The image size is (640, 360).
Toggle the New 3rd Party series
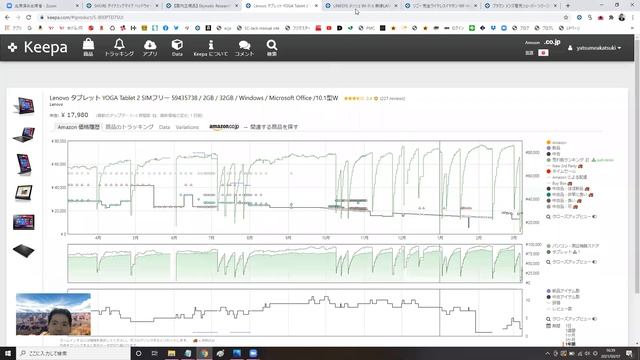coord(564,166)
